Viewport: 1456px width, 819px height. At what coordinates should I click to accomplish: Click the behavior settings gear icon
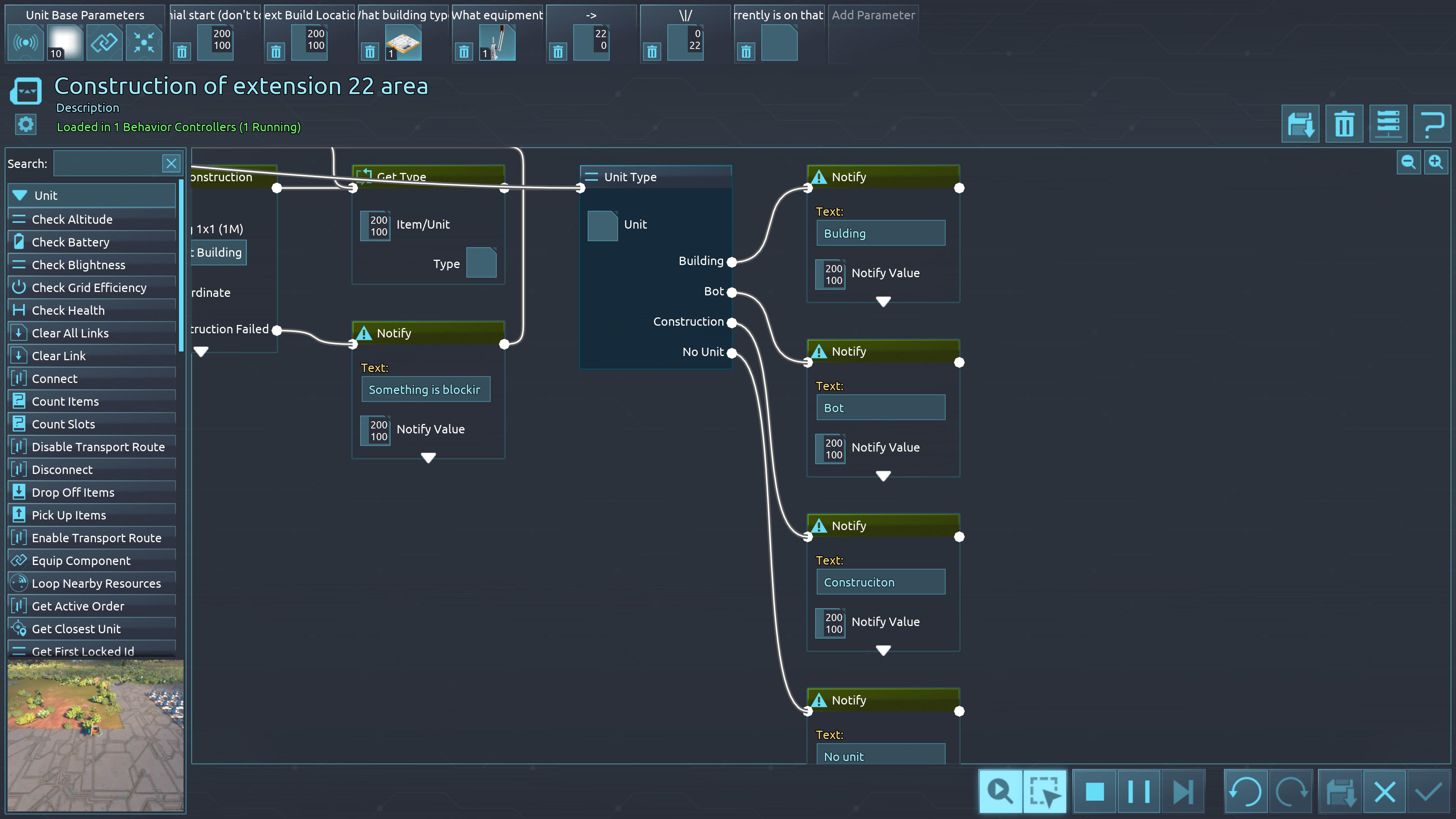(x=25, y=124)
